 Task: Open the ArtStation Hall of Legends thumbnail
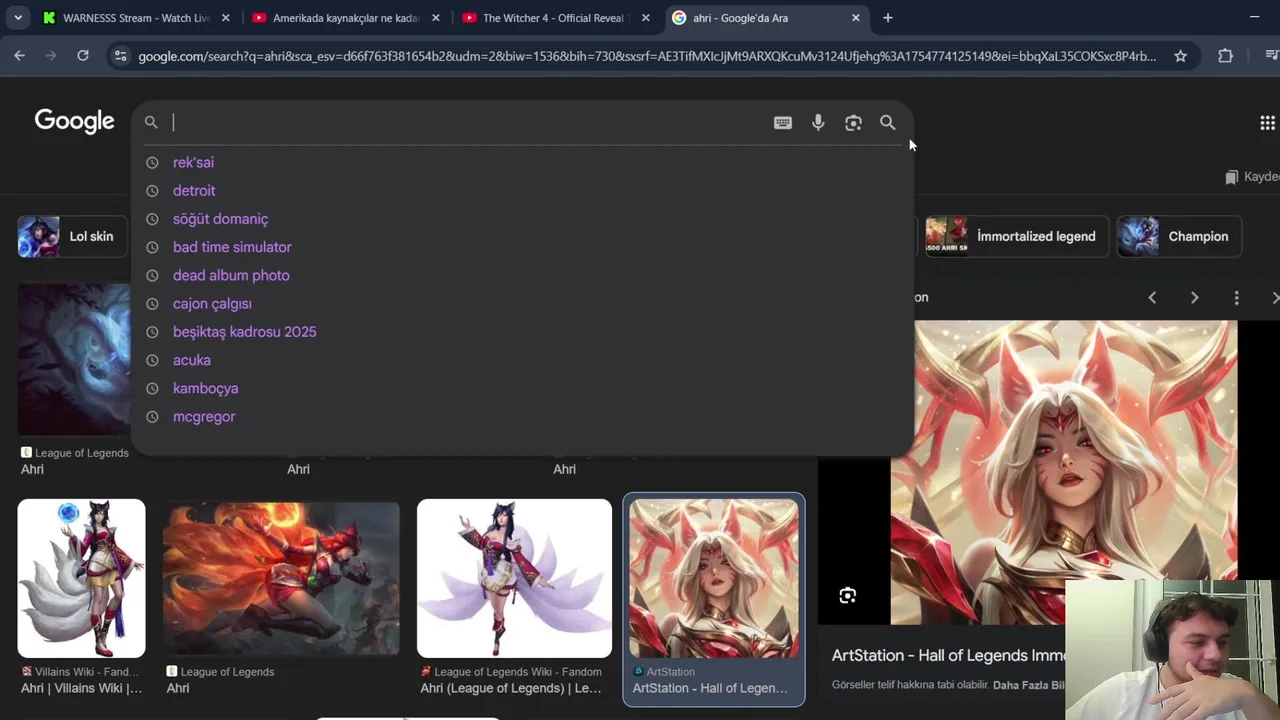pos(714,578)
